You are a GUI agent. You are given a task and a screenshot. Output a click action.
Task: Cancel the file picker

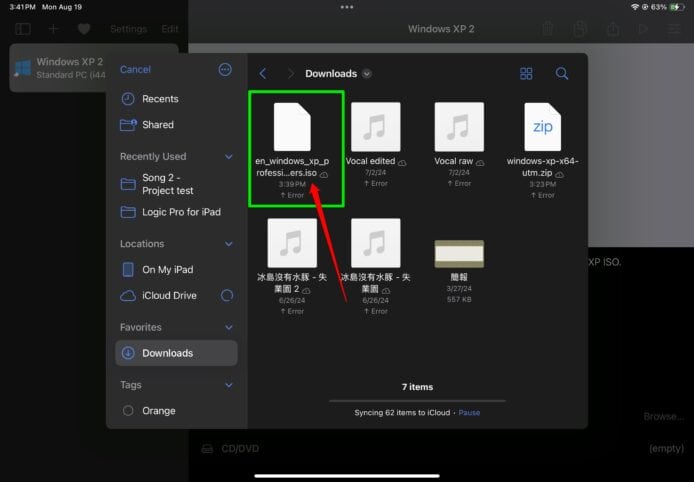[x=135, y=70]
